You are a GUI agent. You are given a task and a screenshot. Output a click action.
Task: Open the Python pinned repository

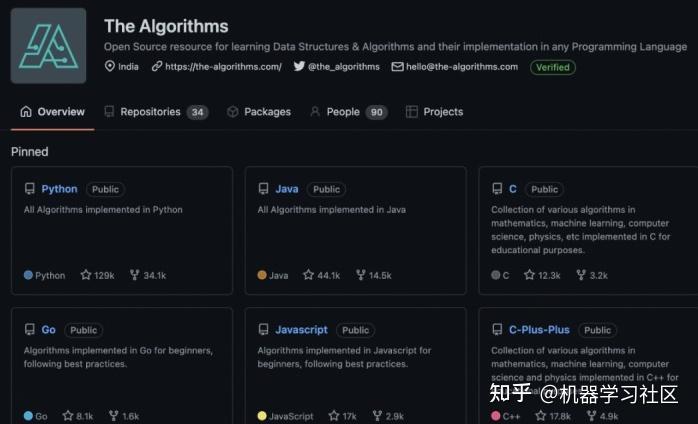59,189
